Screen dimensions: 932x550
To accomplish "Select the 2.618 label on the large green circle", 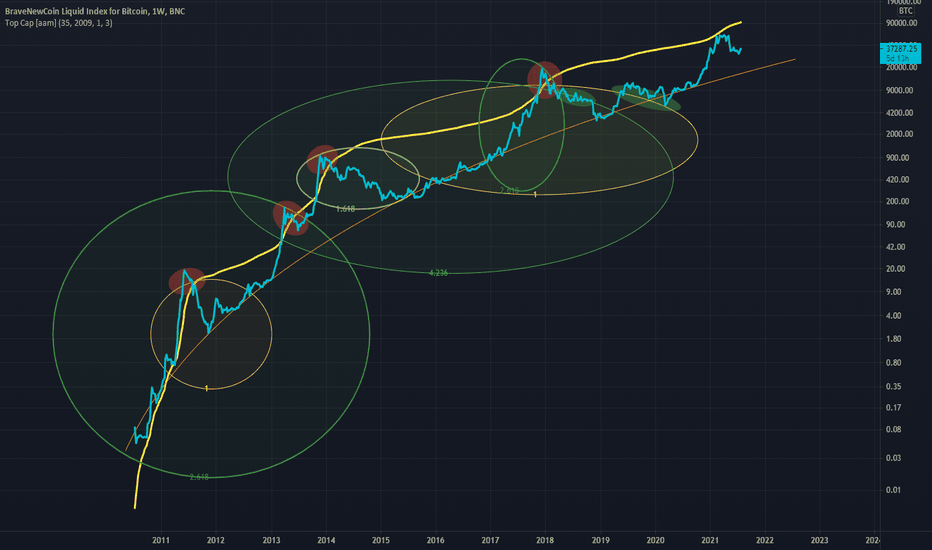I will [199, 477].
